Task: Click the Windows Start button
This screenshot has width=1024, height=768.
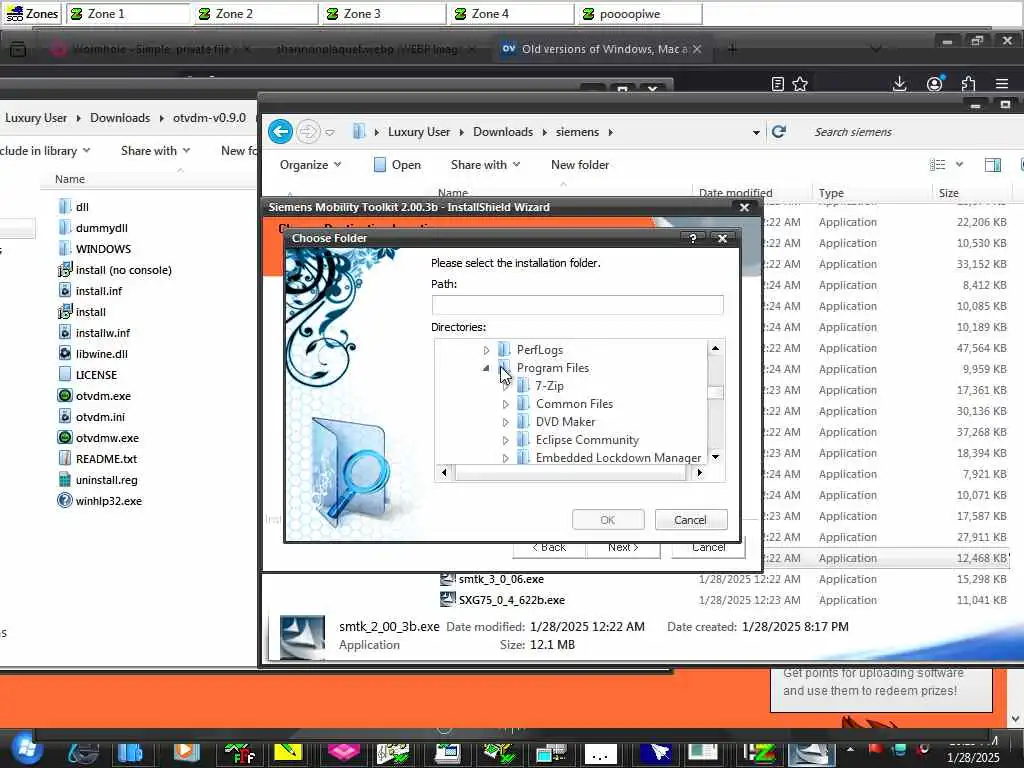Action: click(x=25, y=749)
